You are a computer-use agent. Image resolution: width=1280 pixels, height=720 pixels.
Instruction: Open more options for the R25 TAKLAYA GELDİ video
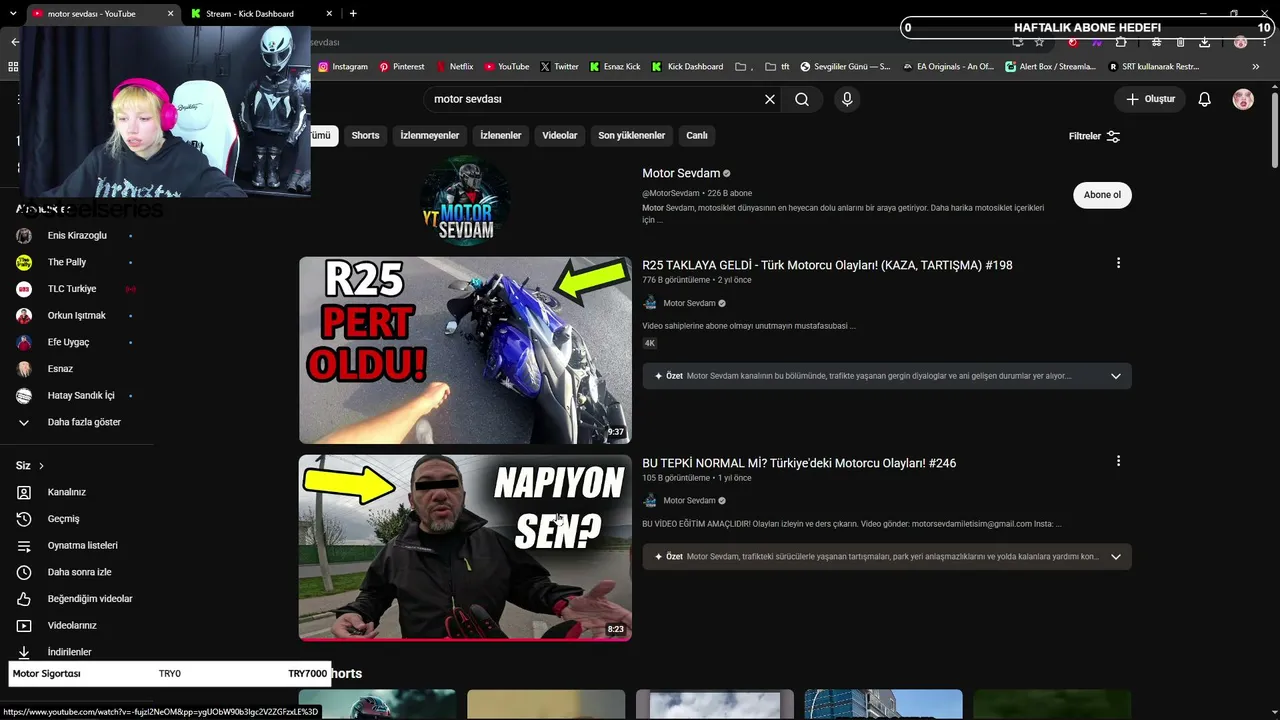[1118, 263]
